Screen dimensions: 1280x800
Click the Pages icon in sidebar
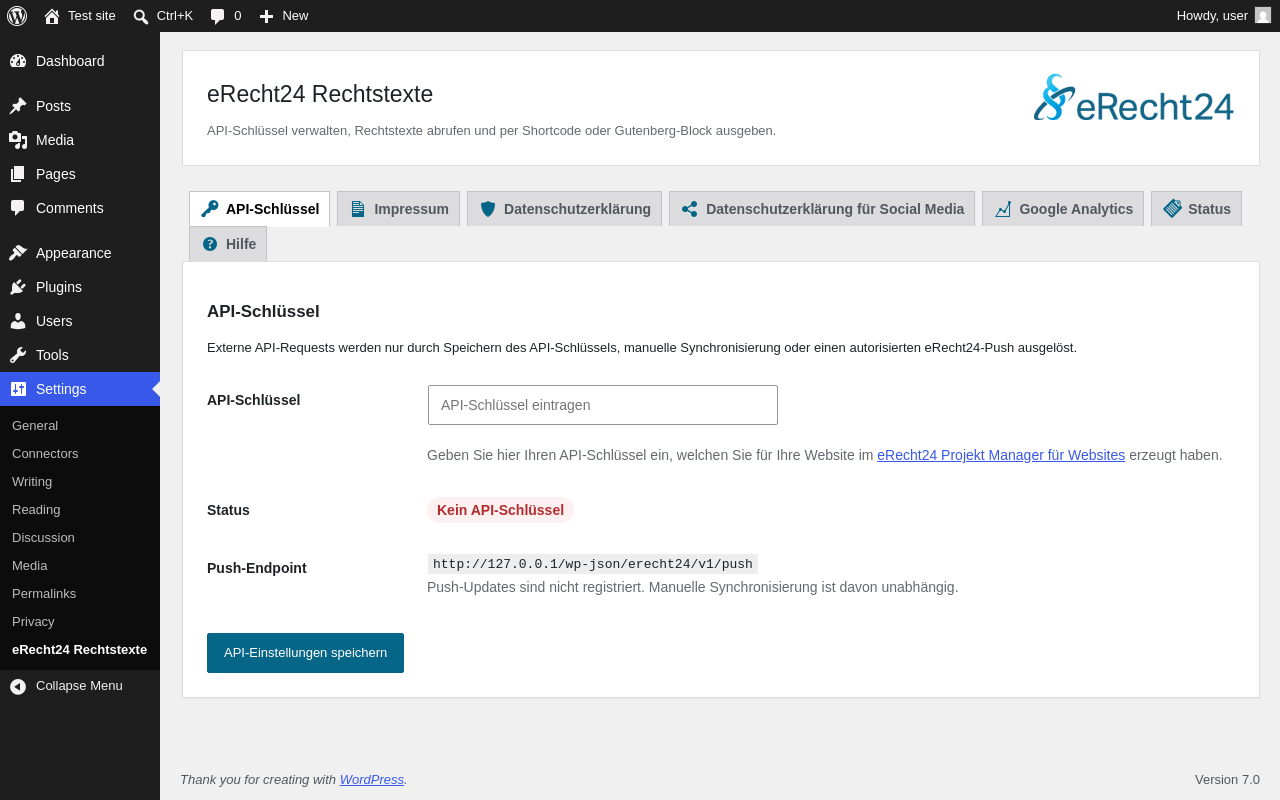click(18, 174)
